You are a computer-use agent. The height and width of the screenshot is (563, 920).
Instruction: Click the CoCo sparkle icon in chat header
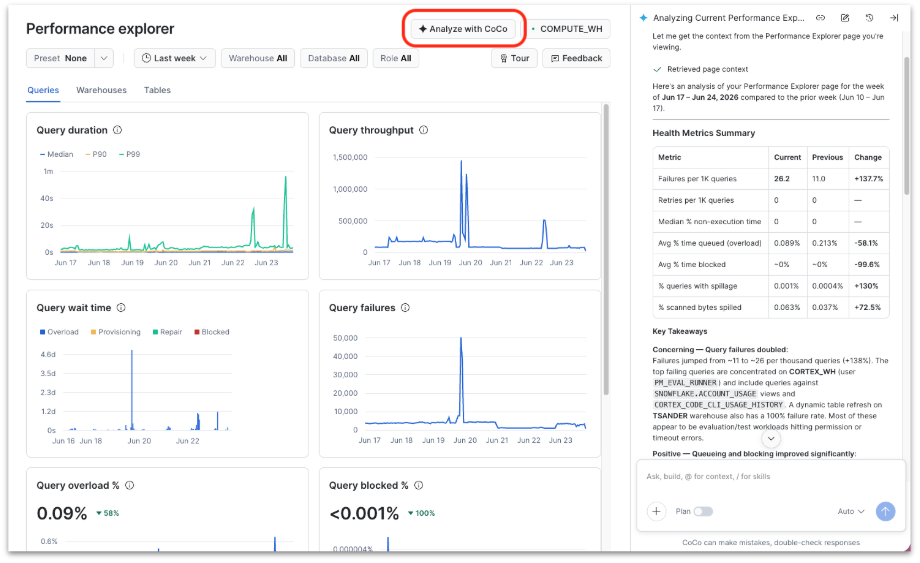643,18
